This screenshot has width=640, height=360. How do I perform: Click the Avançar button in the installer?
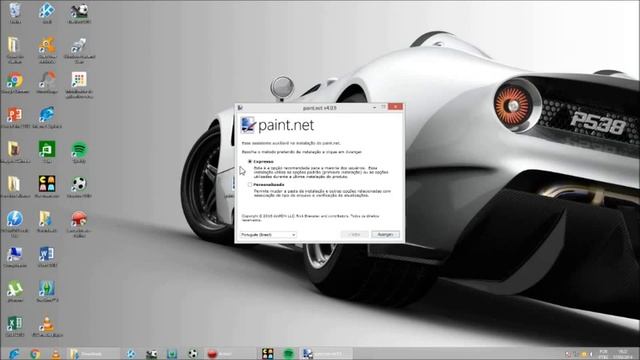(385, 234)
